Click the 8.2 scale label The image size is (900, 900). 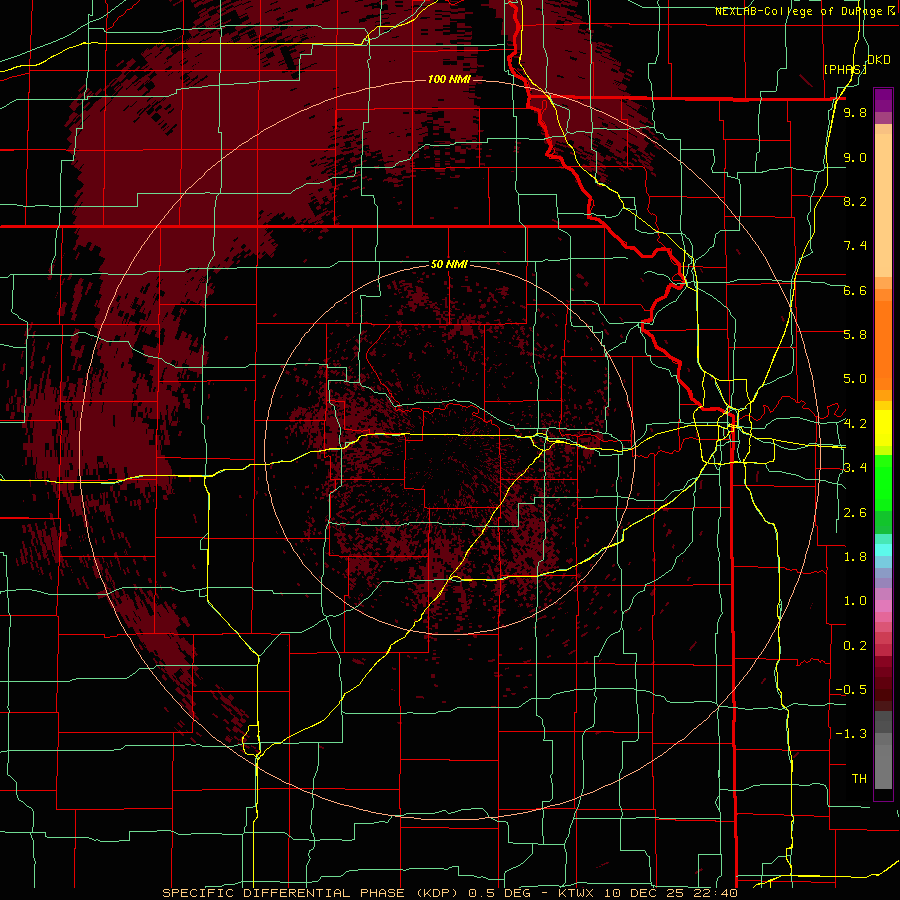(855, 201)
